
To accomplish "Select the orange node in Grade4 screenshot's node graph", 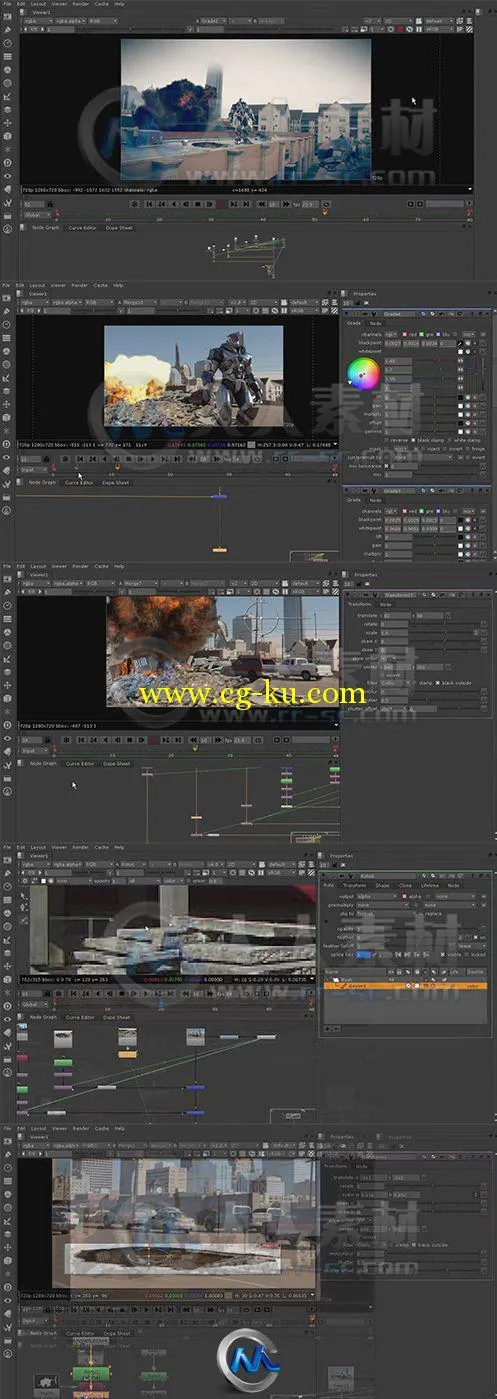I will (219, 550).
